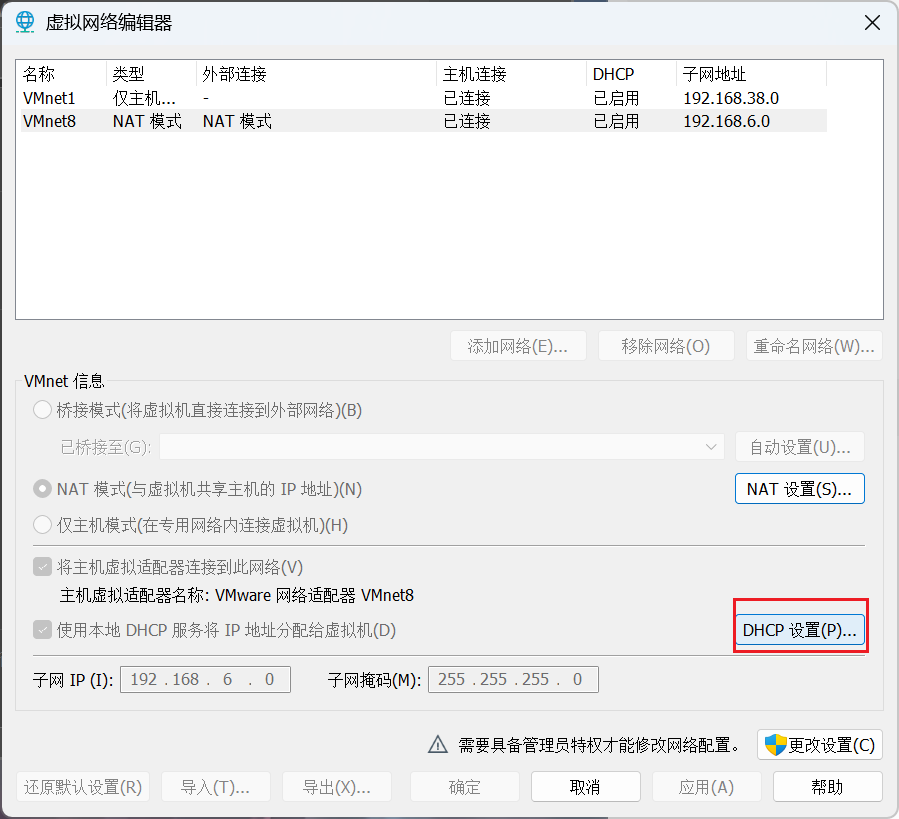This screenshot has height=819, width=899.
Task: Open the 已桥接至 dropdown
Action: 442,447
